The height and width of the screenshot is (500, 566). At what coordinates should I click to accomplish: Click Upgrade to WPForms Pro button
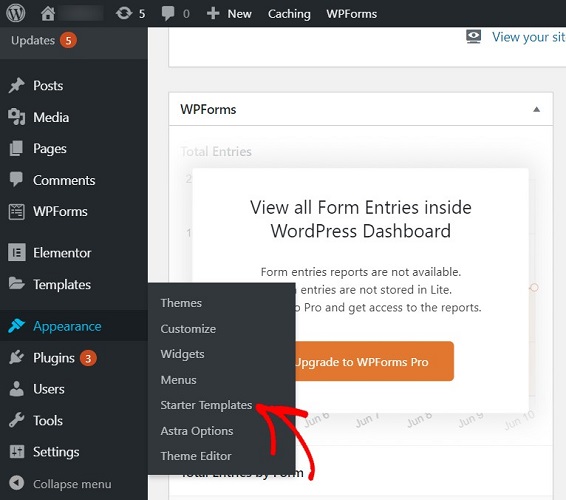coord(374,361)
